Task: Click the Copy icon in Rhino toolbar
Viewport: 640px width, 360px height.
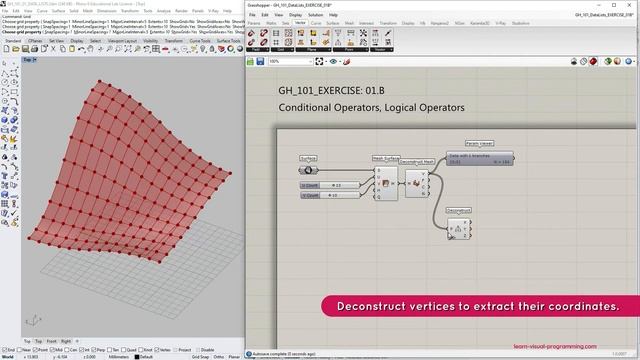Action: coord(63,49)
